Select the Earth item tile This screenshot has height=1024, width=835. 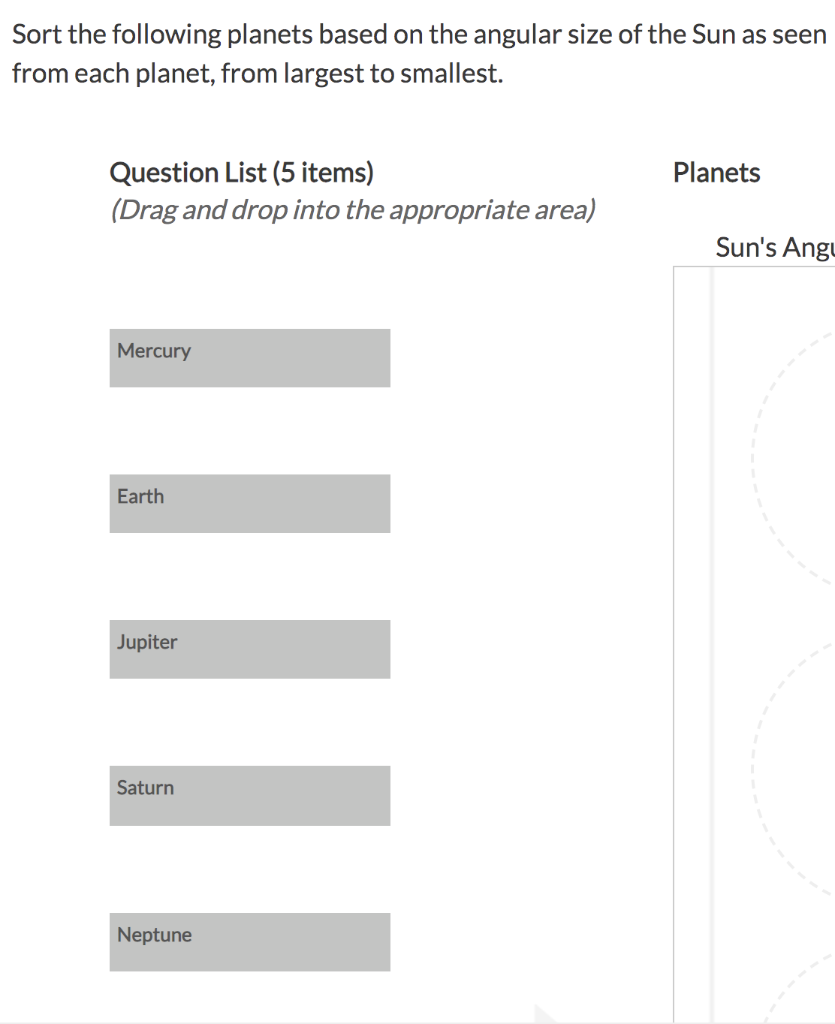click(x=249, y=504)
